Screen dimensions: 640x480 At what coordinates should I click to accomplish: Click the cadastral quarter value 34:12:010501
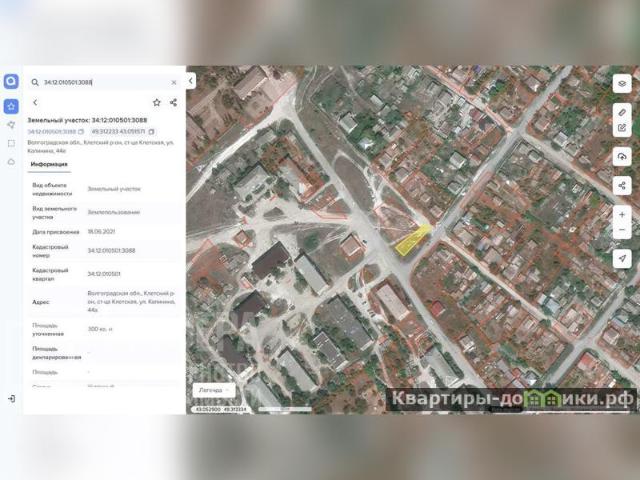pyautogui.click(x=104, y=274)
